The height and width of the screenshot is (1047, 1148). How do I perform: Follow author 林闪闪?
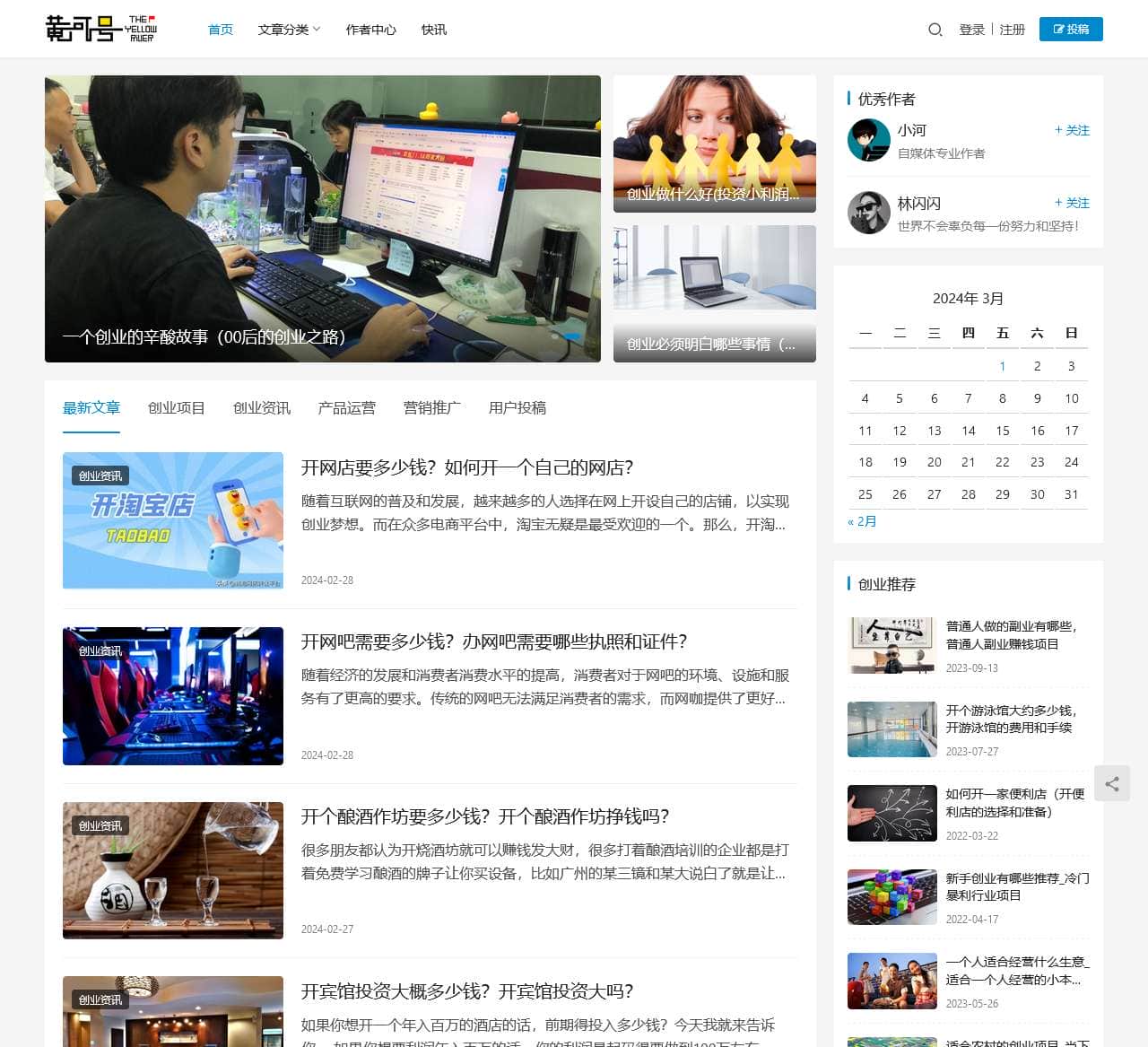tap(1072, 203)
